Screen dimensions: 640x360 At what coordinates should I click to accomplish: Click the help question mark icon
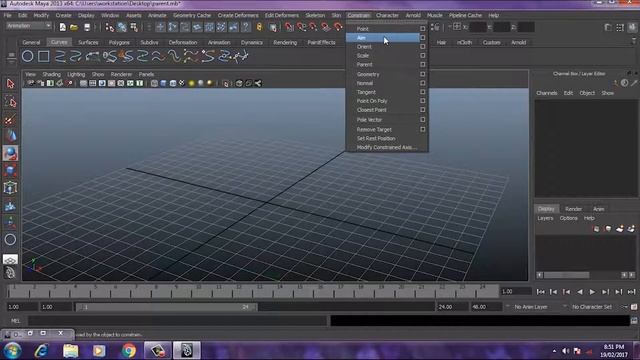[x=246, y=27]
